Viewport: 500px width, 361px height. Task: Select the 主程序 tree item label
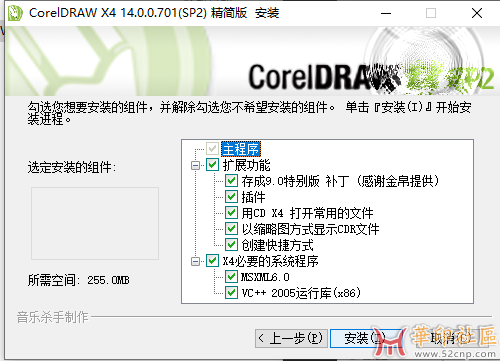(241, 149)
